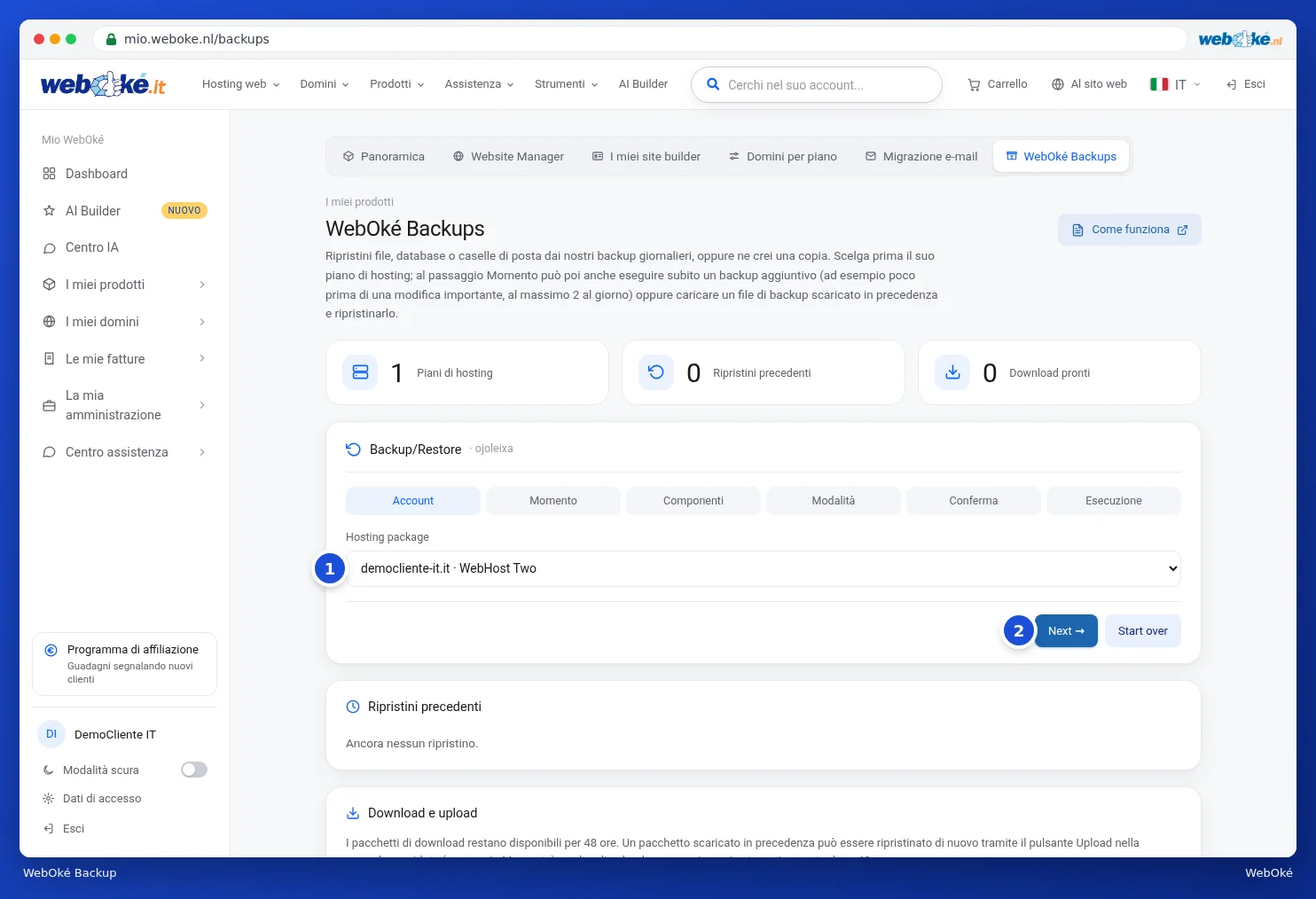The image size is (1316, 899).
Task: Click the WebOké.it logo
Action: 103,84
